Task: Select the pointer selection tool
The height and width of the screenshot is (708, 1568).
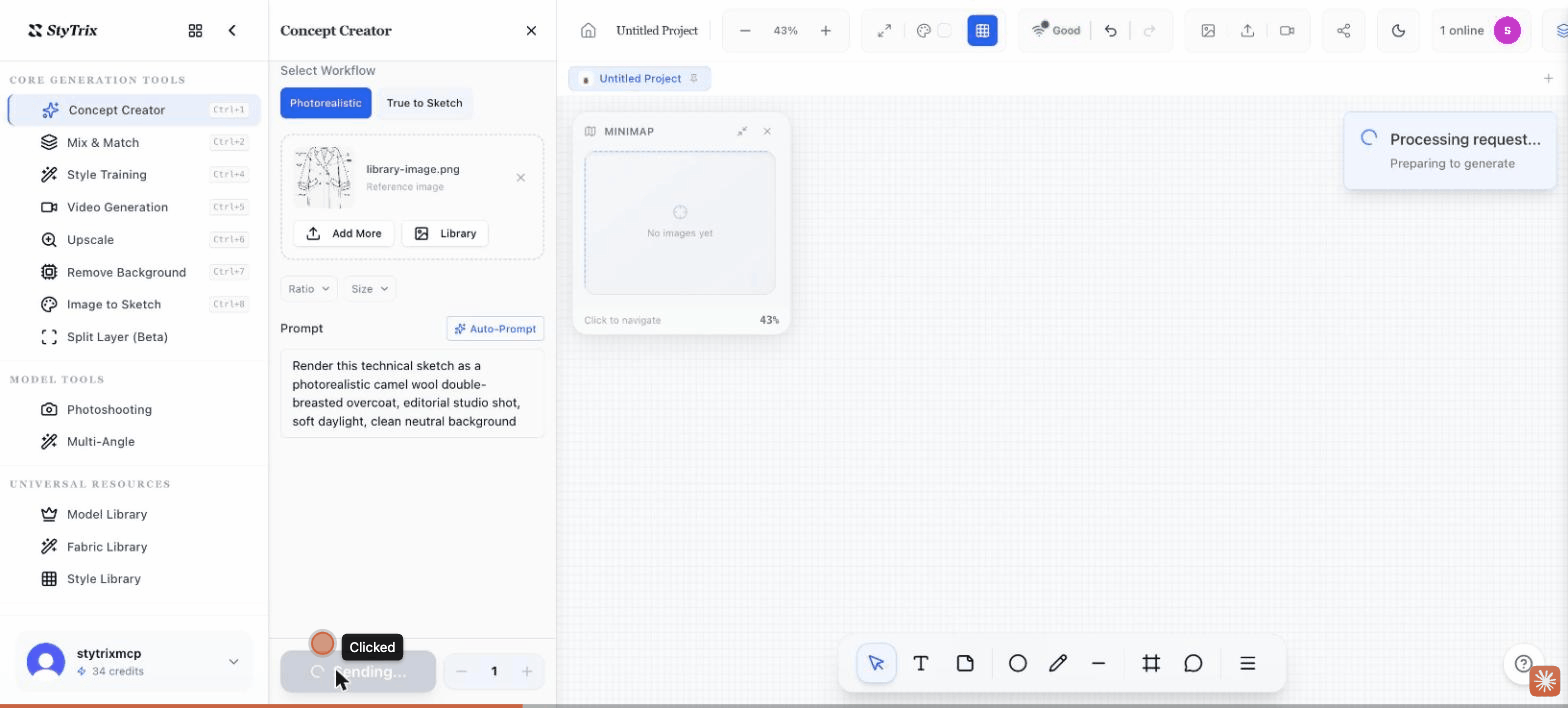Action: point(877,663)
